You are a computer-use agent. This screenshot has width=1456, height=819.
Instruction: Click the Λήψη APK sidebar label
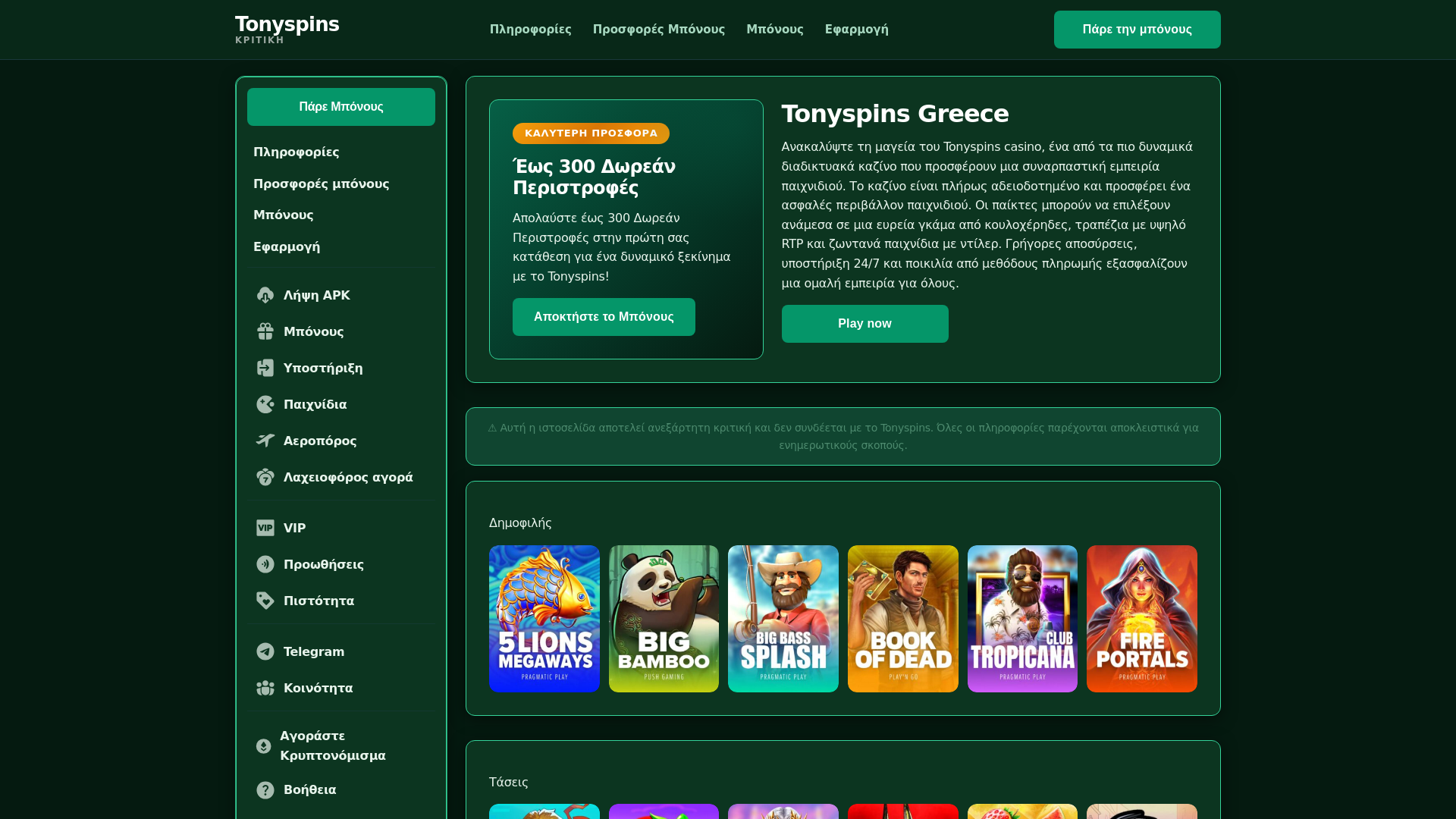coord(317,296)
